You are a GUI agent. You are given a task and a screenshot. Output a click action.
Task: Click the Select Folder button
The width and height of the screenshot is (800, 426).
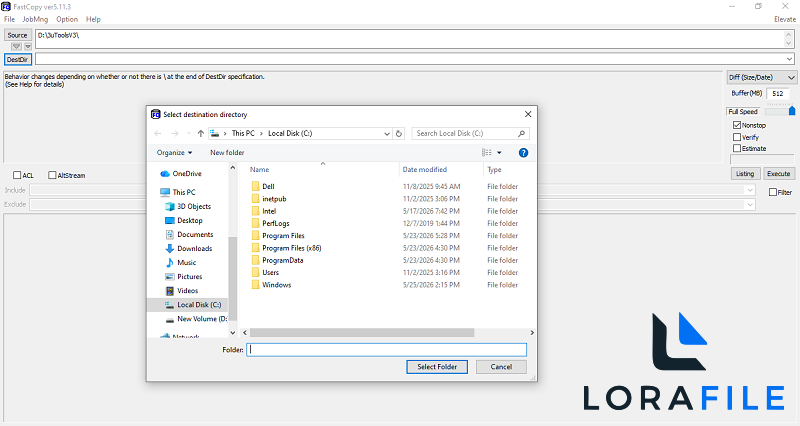click(x=437, y=366)
